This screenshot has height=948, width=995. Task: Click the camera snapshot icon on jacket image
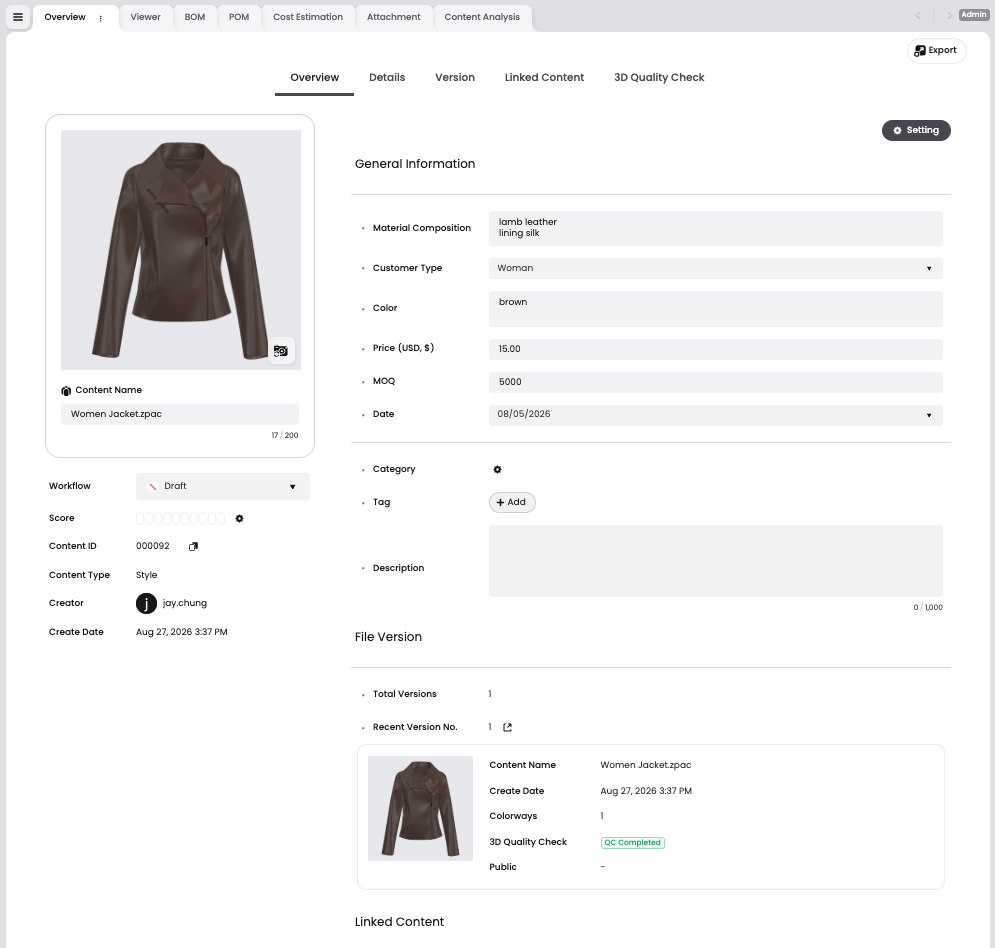coord(280,351)
